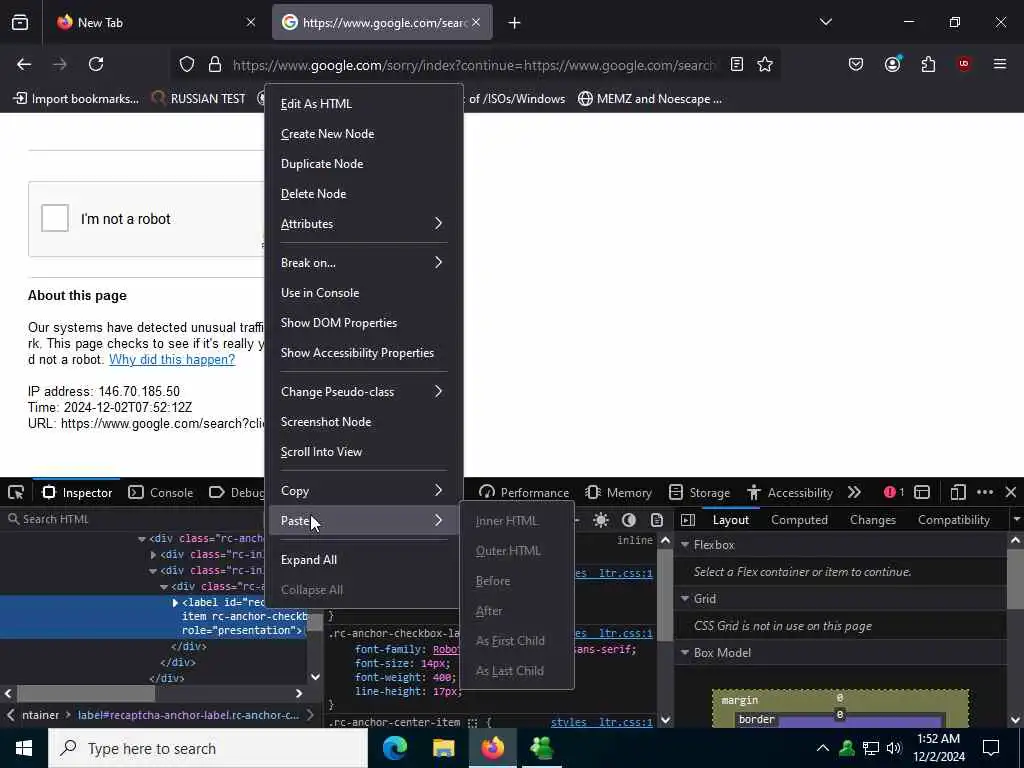1024x768 pixels.
Task: Open the Storage devtools tab
Action: (x=699, y=492)
